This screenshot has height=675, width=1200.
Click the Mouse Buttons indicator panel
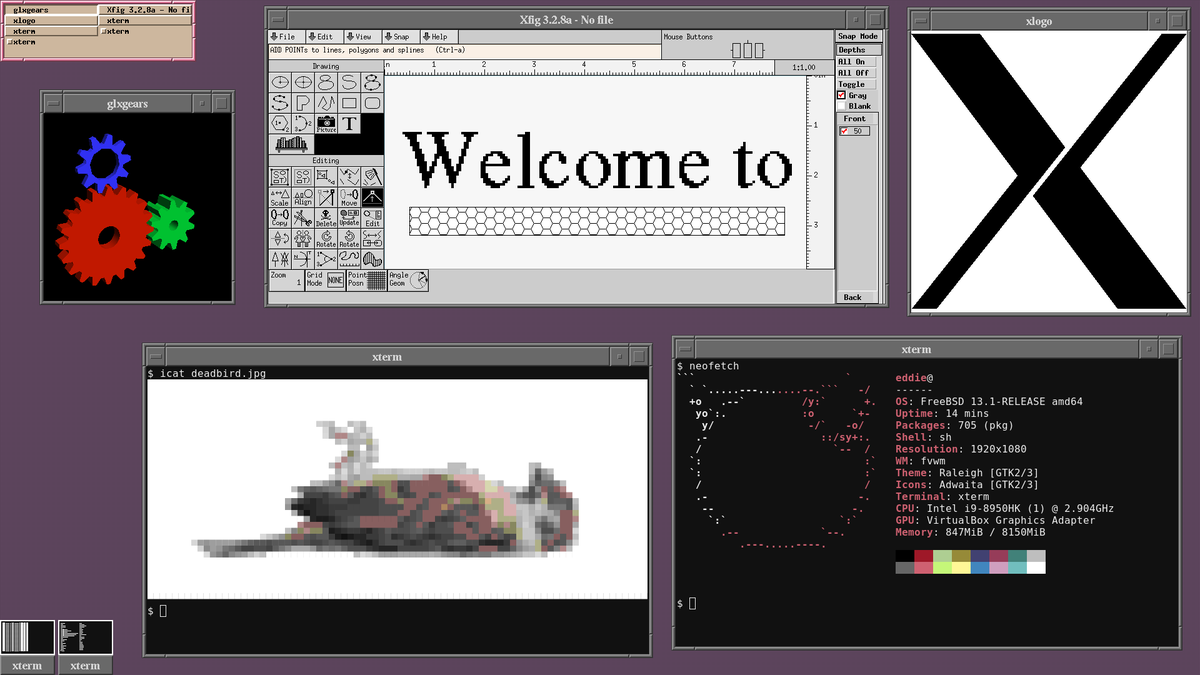click(x=747, y=44)
